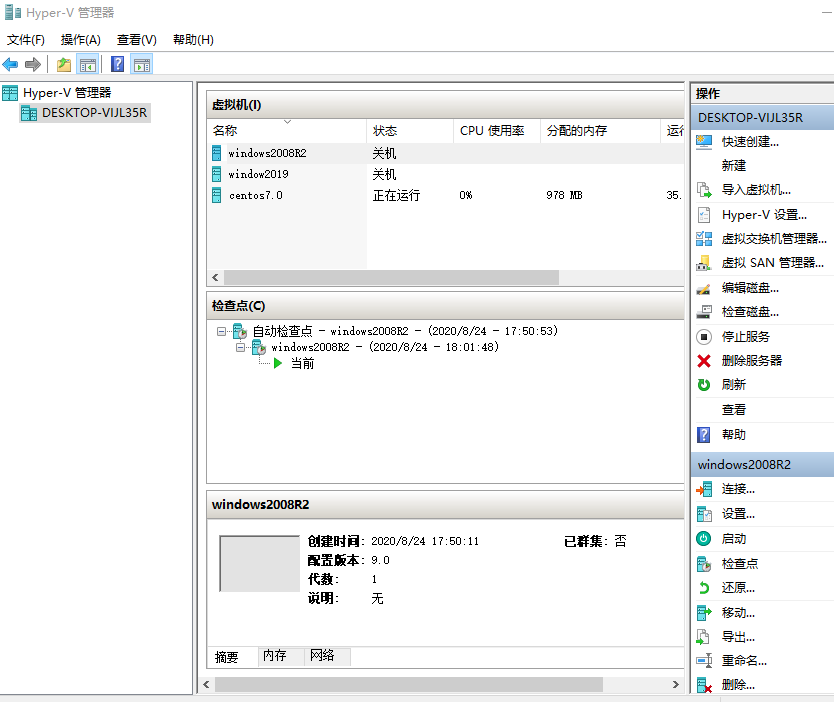
Task: Click the window2019 VM row icon
Action: [216, 174]
